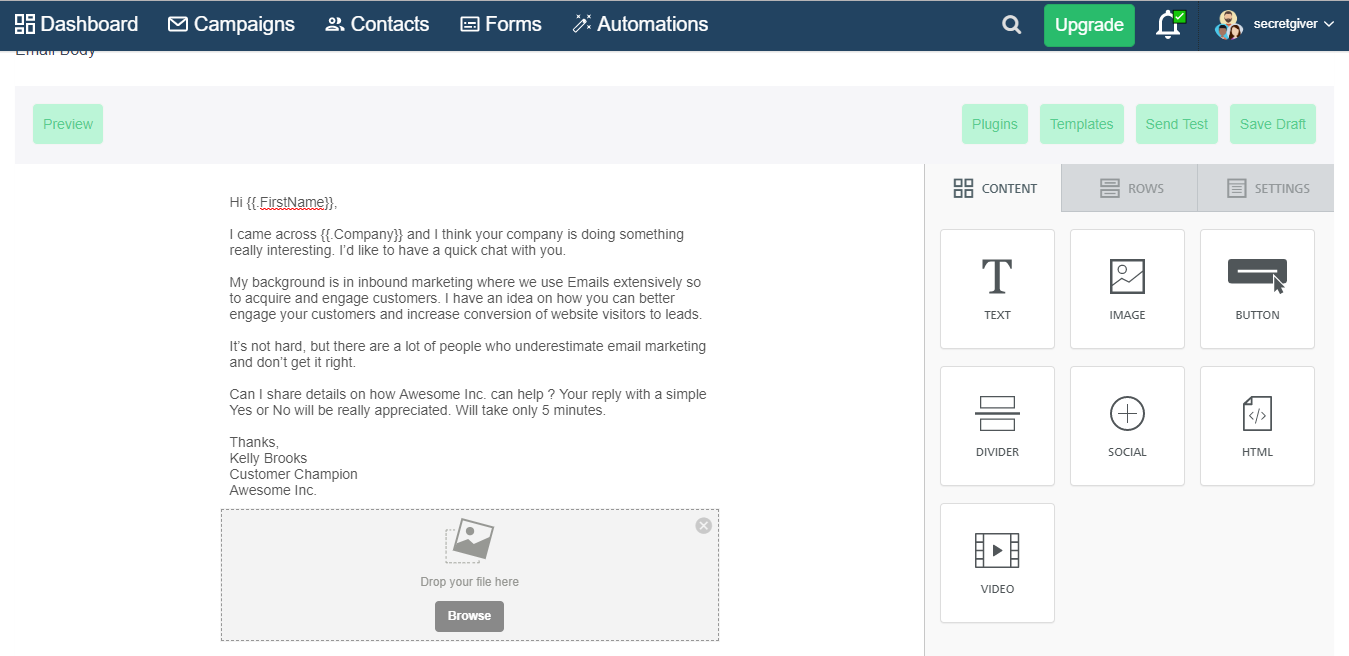
Task: Click Browse to upload an image
Action: tap(469, 616)
